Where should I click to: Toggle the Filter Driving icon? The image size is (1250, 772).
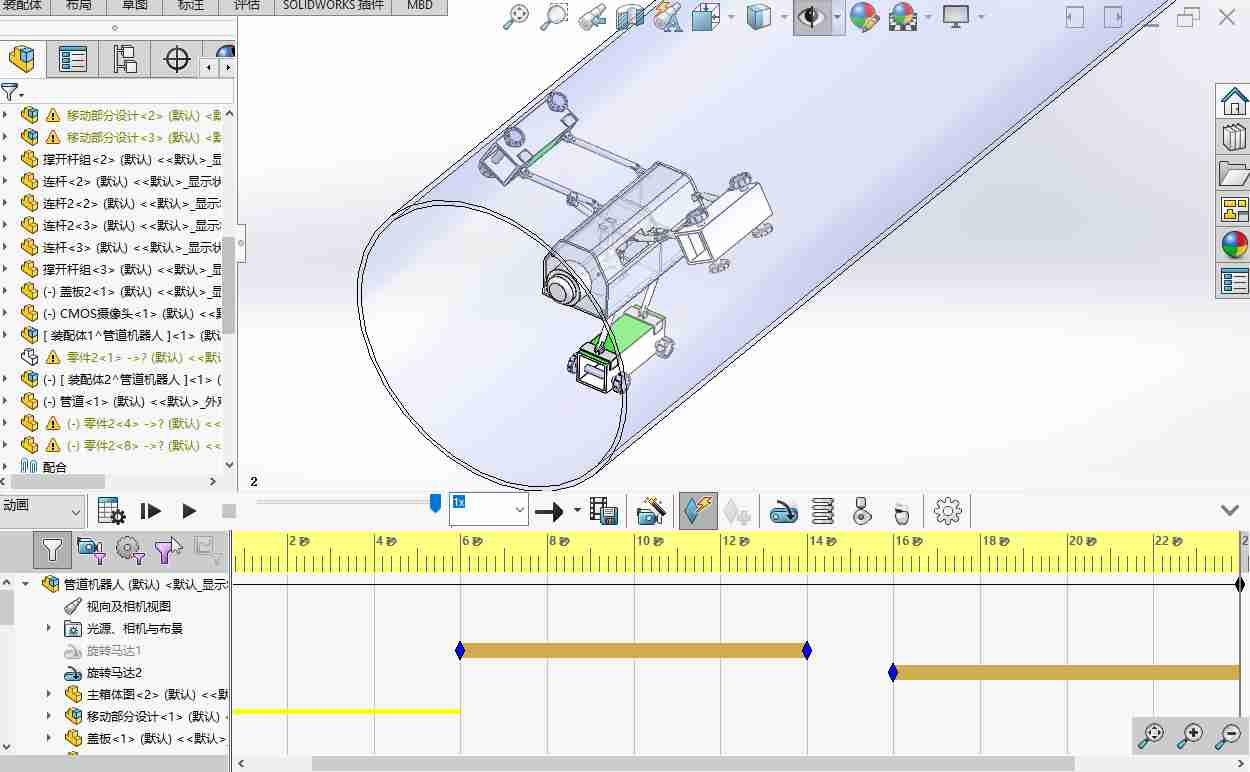pyautogui.click(x=128, y=548)
